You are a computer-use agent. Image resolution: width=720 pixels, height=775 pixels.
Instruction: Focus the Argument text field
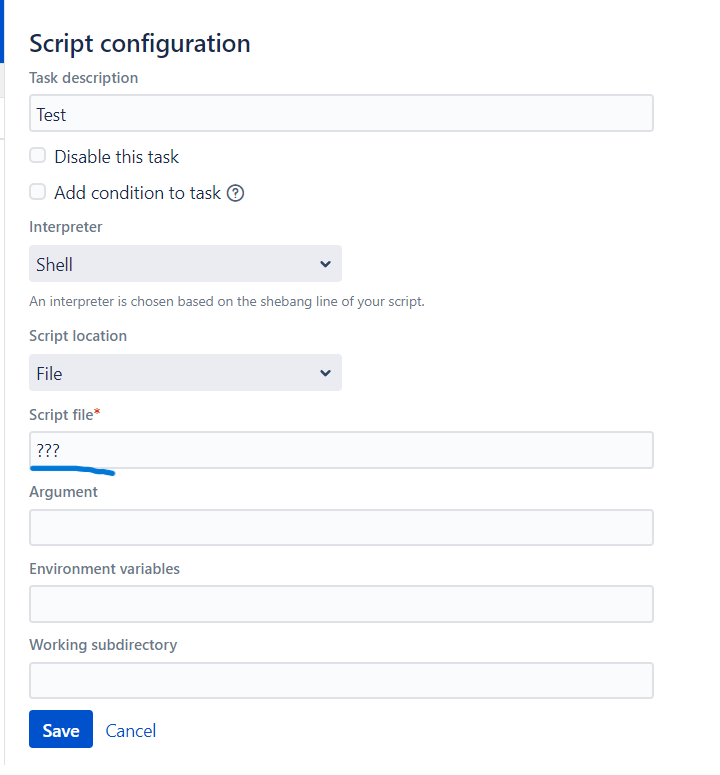[x=341, y=528]
